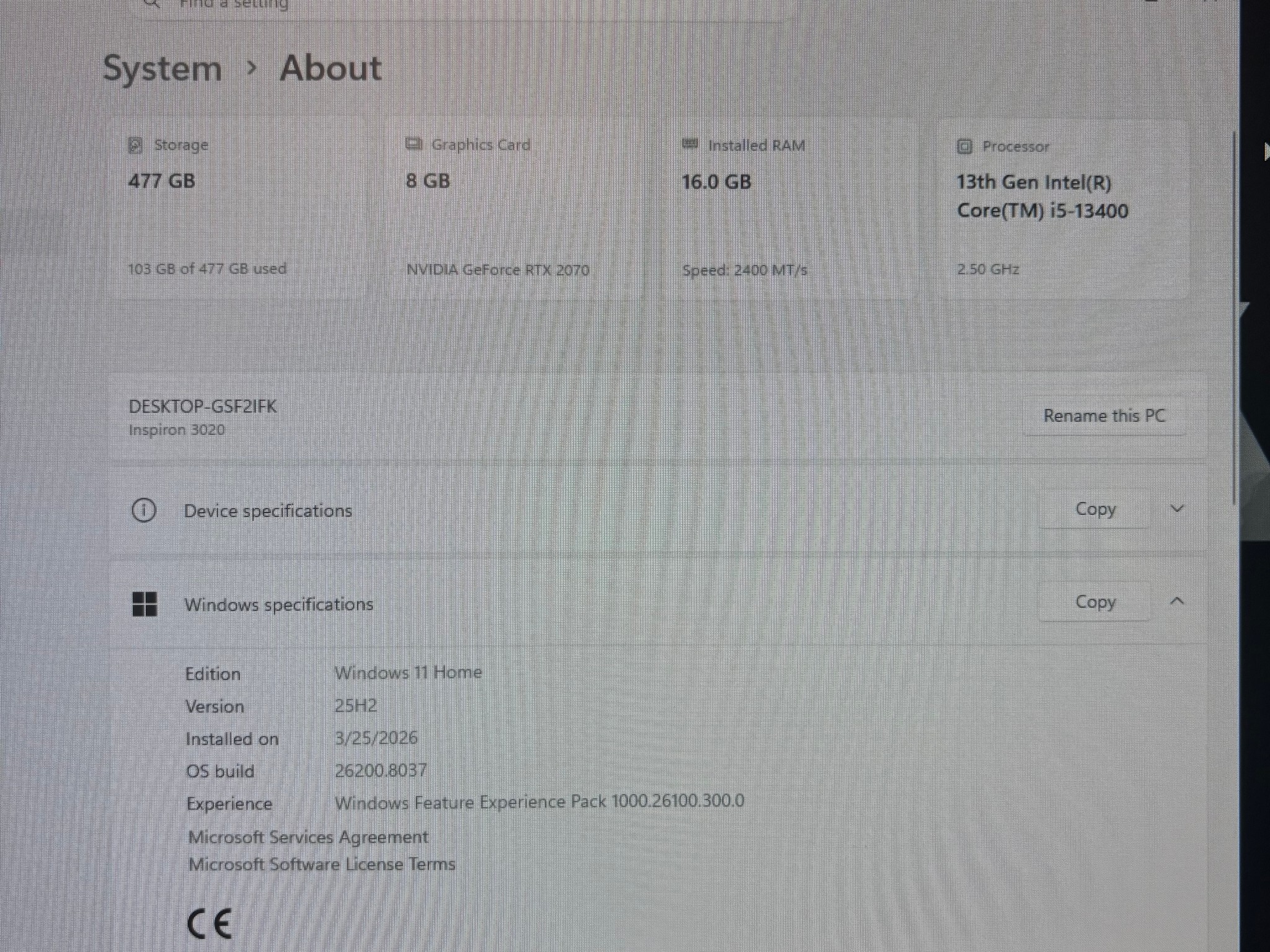Viewport: 1270px width, 952px height.
Task: Go back to System in the breadcrumb
Action: tap(162, 68)
